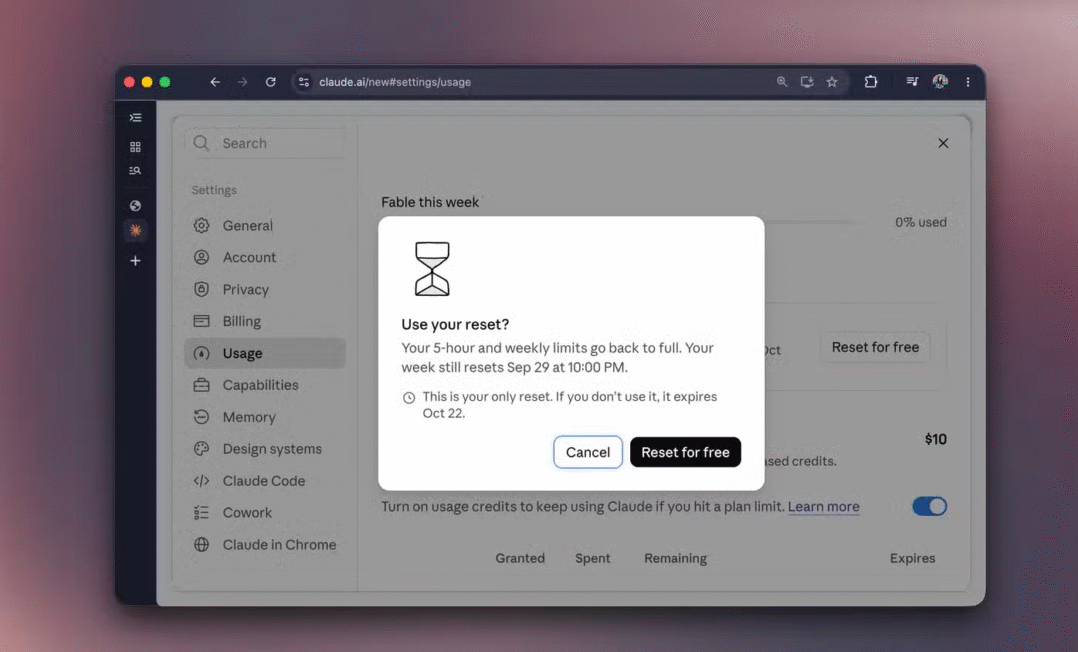
Task: Open the General settings section
Action: coord(265,226)
